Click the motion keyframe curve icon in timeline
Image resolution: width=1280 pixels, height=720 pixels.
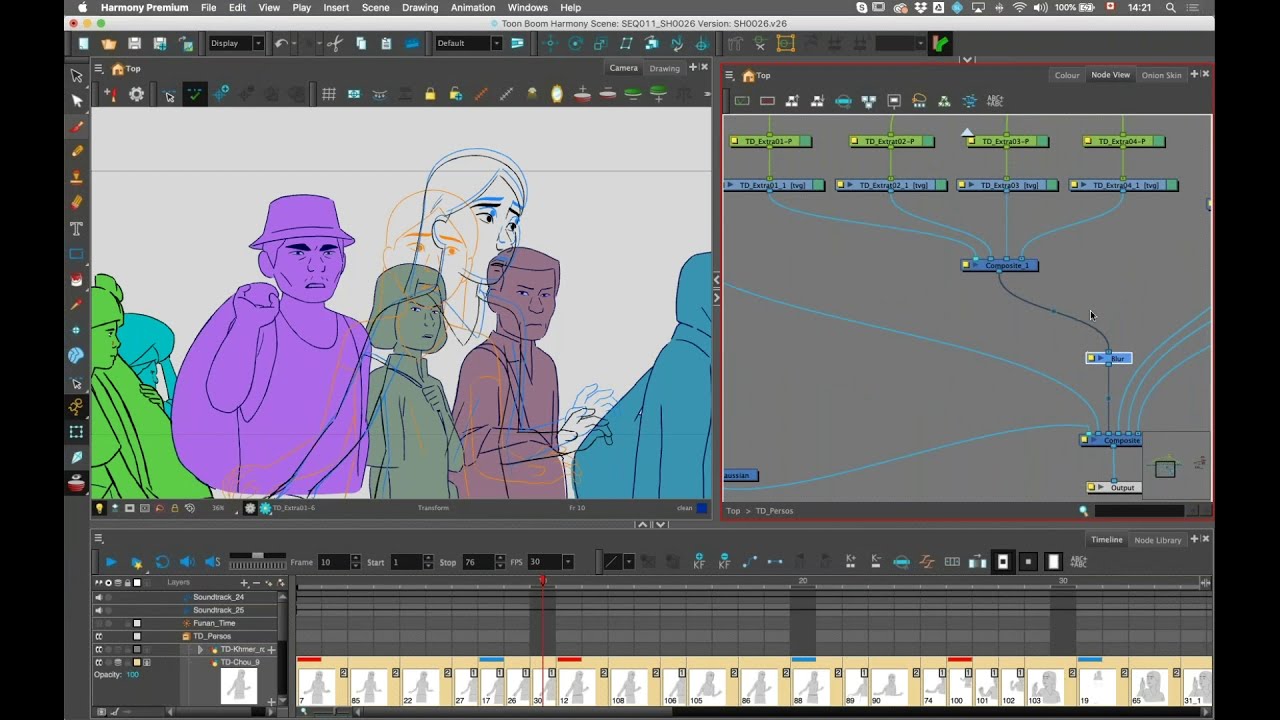pos(749,562)
